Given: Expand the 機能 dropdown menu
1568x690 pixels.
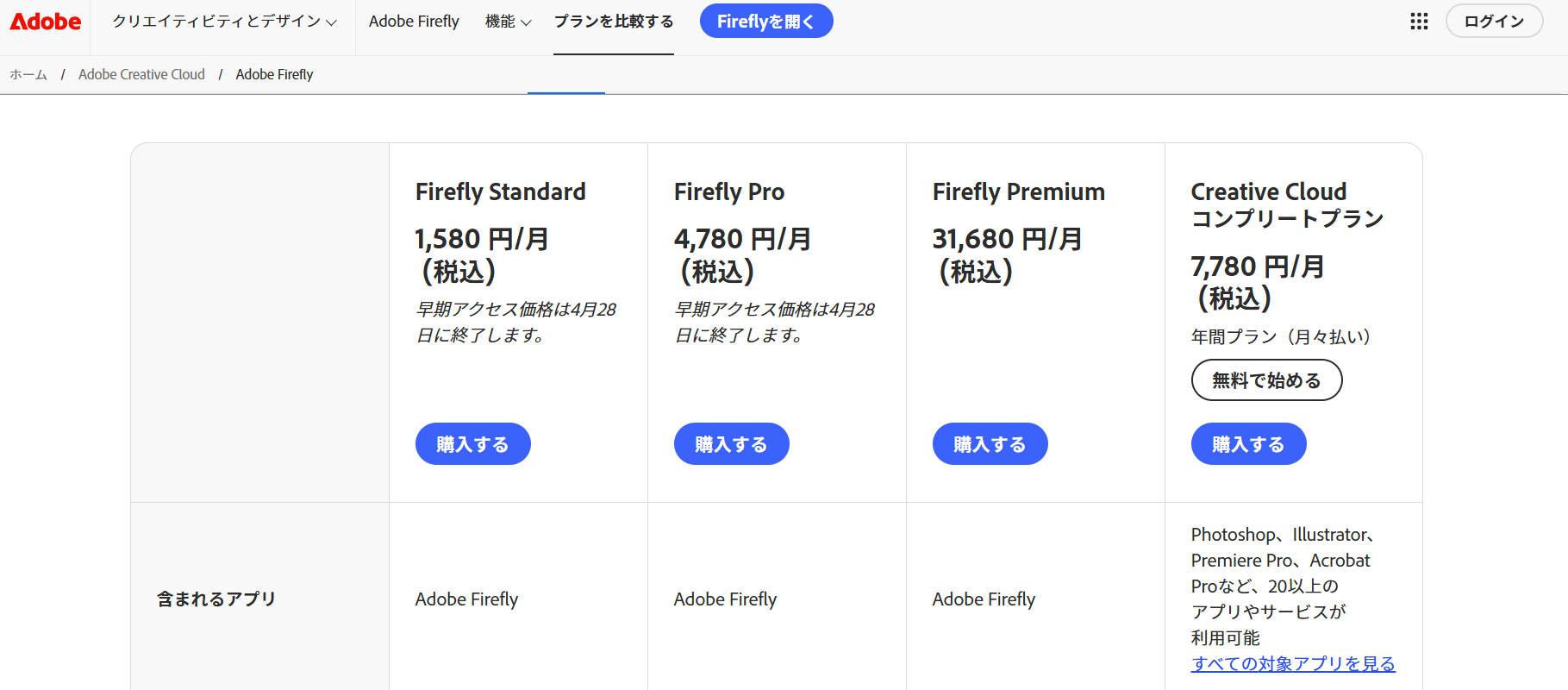Looking at the screenshot, I should coord(509,22).
